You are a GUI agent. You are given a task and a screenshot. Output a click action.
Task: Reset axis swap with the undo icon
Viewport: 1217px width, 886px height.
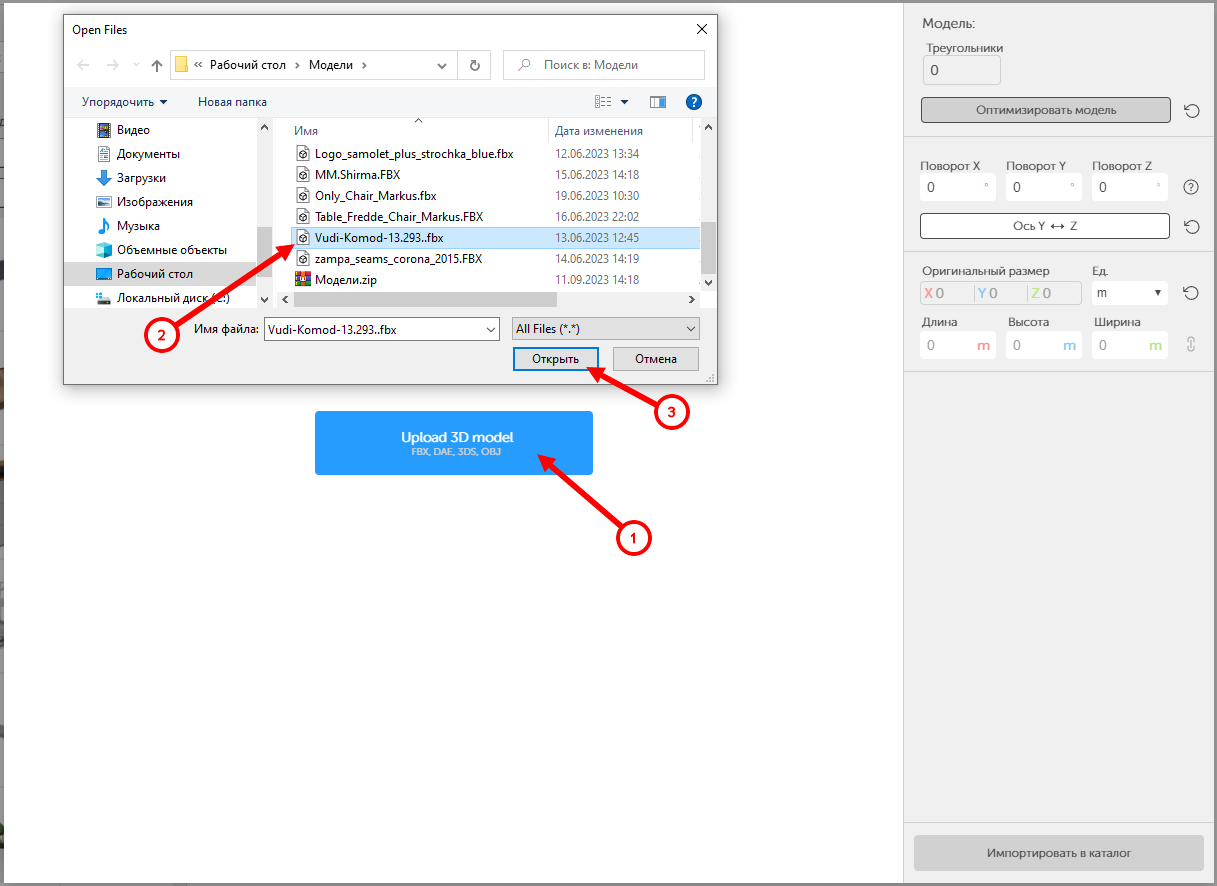coord(1191,227)
